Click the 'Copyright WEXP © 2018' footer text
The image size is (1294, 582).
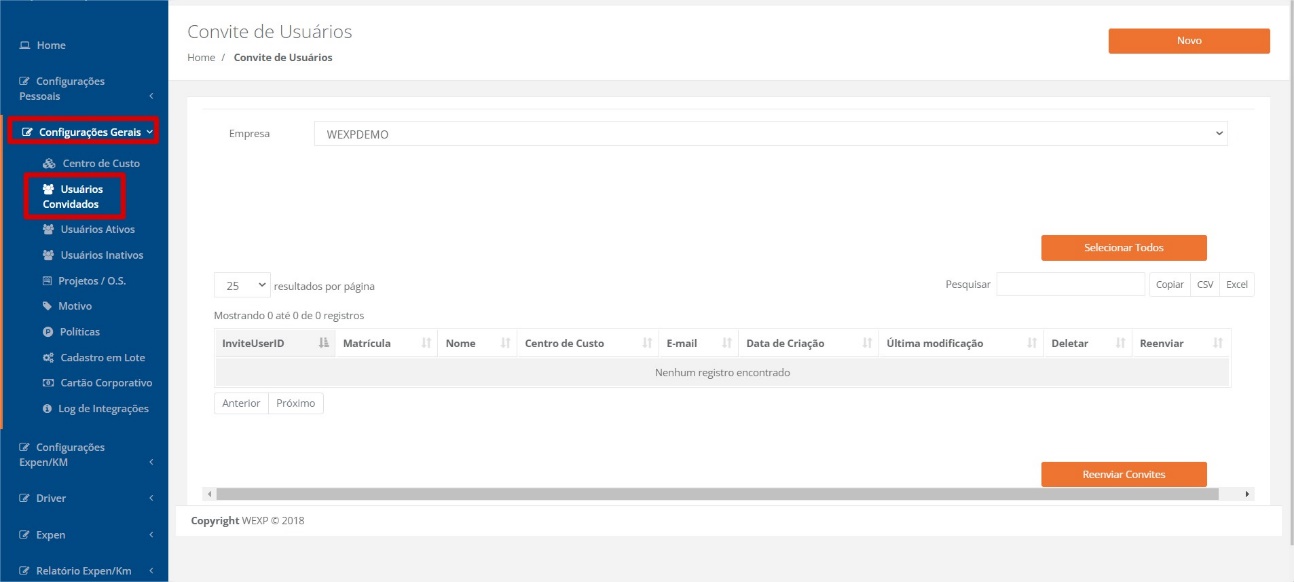click(248, 521)
